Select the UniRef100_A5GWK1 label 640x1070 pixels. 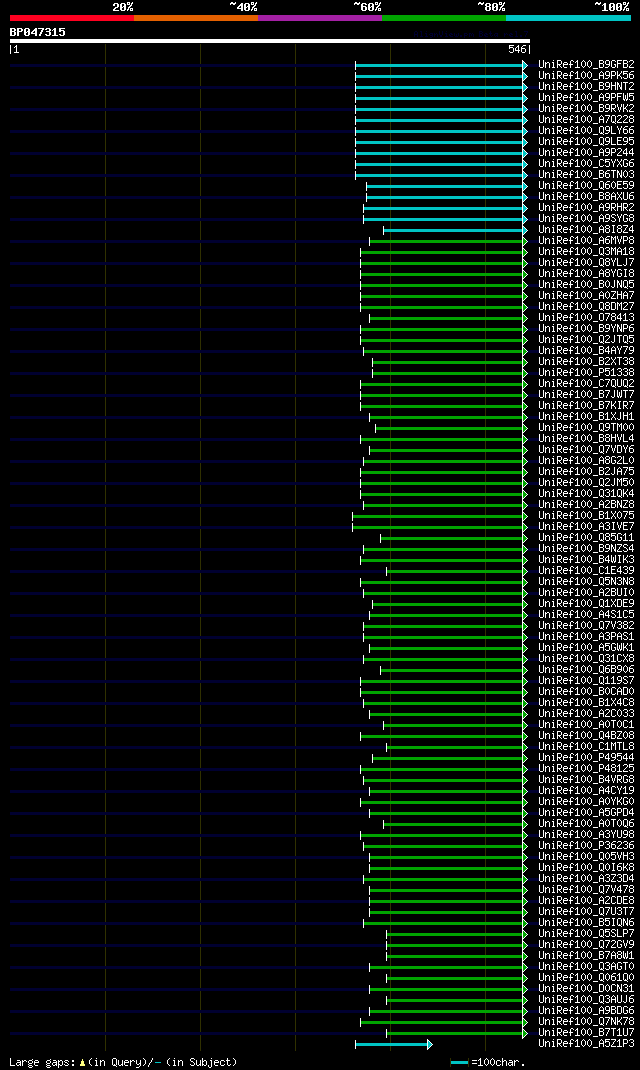tap(586, 647)
